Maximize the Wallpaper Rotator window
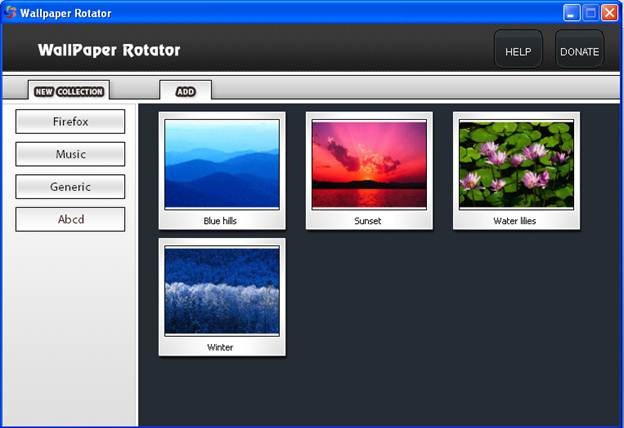The width and height of the screenshot is (624, 428). pos(591,13)
